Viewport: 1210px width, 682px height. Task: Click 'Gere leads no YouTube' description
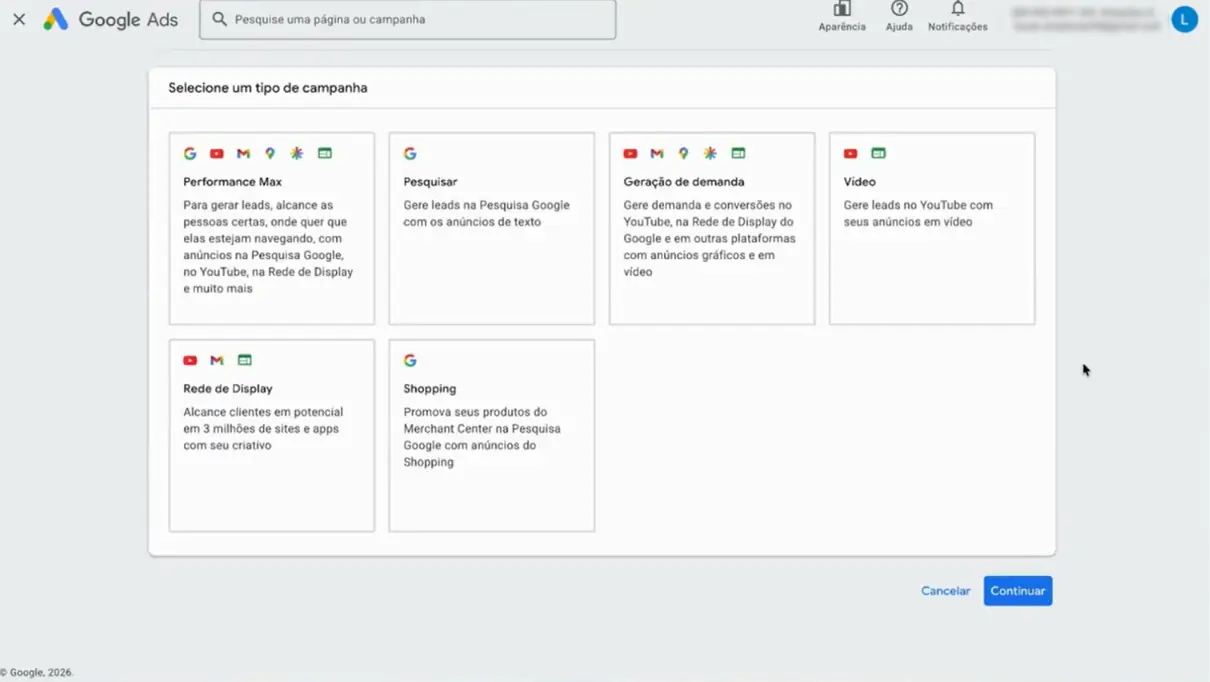[918, 213]
